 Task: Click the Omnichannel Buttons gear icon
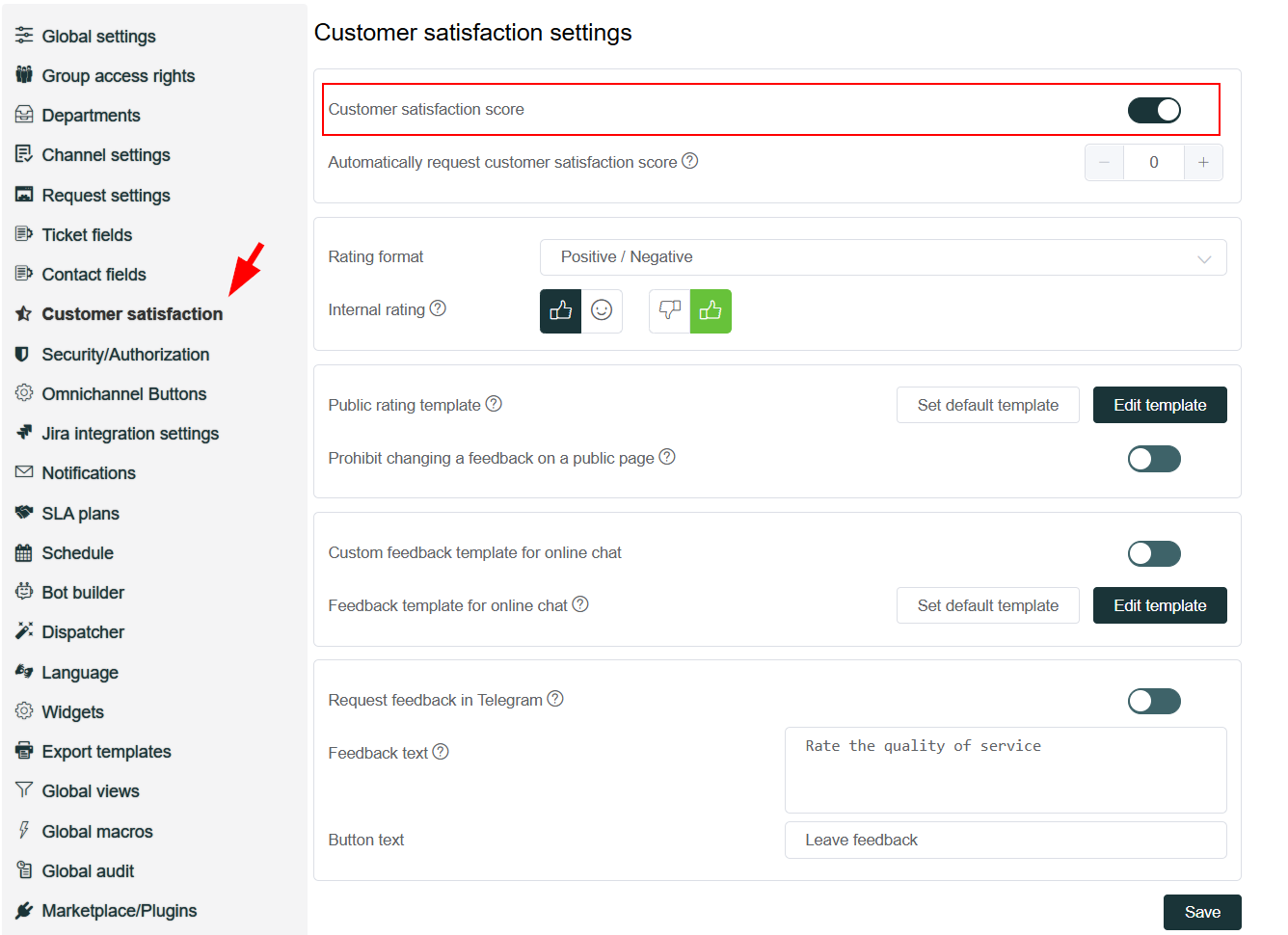point(24,393)
